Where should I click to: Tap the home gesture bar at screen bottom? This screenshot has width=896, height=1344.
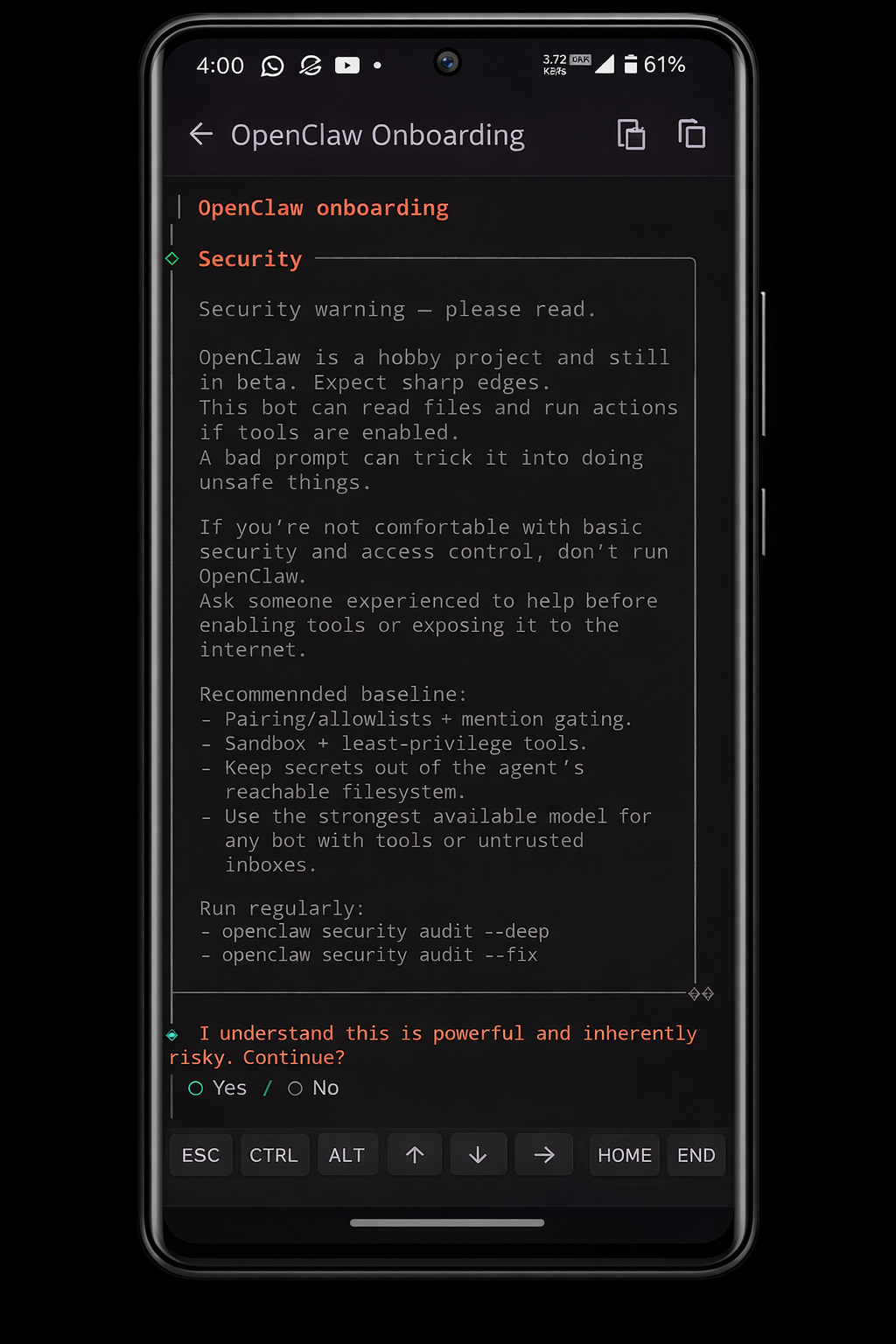[448, 1222]
